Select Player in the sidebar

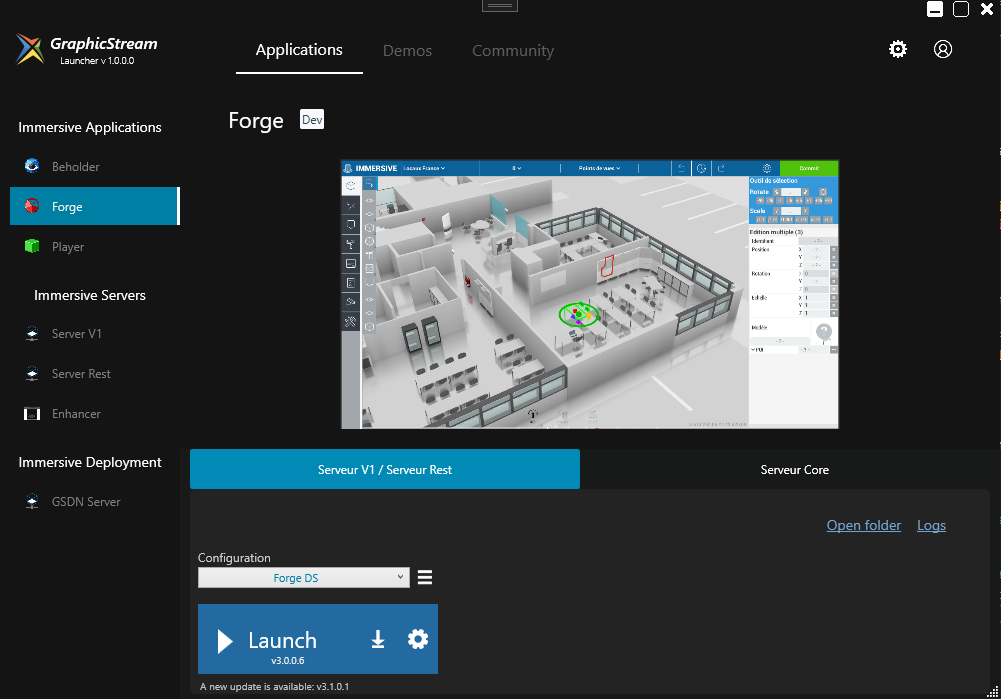[x=94, y=246]
